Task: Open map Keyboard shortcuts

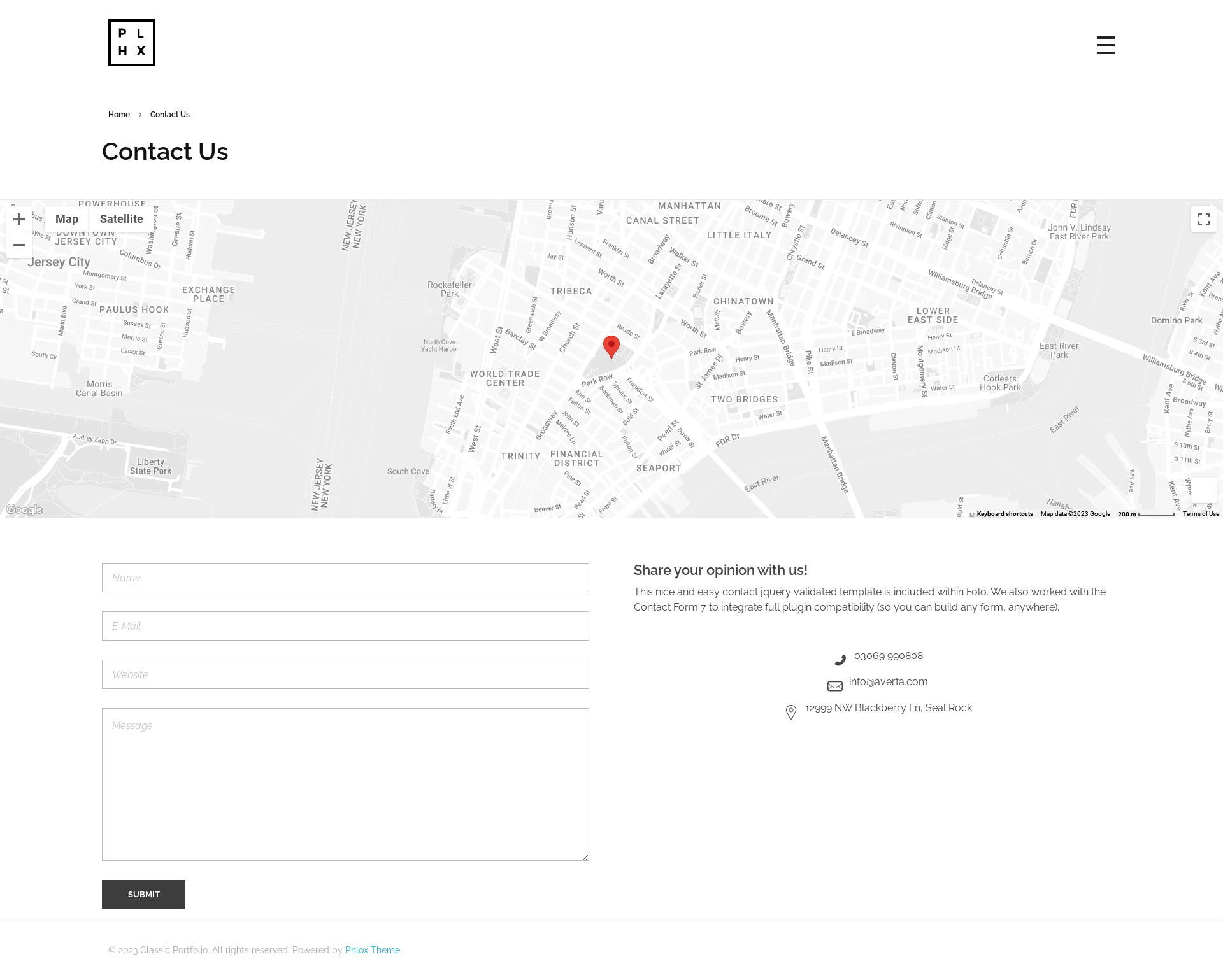Action: (1005, 514)
